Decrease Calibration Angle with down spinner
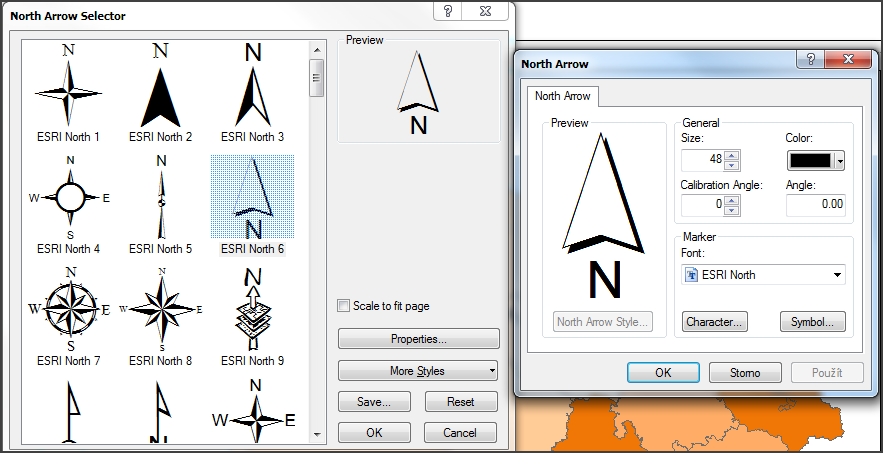 (732, 210)
